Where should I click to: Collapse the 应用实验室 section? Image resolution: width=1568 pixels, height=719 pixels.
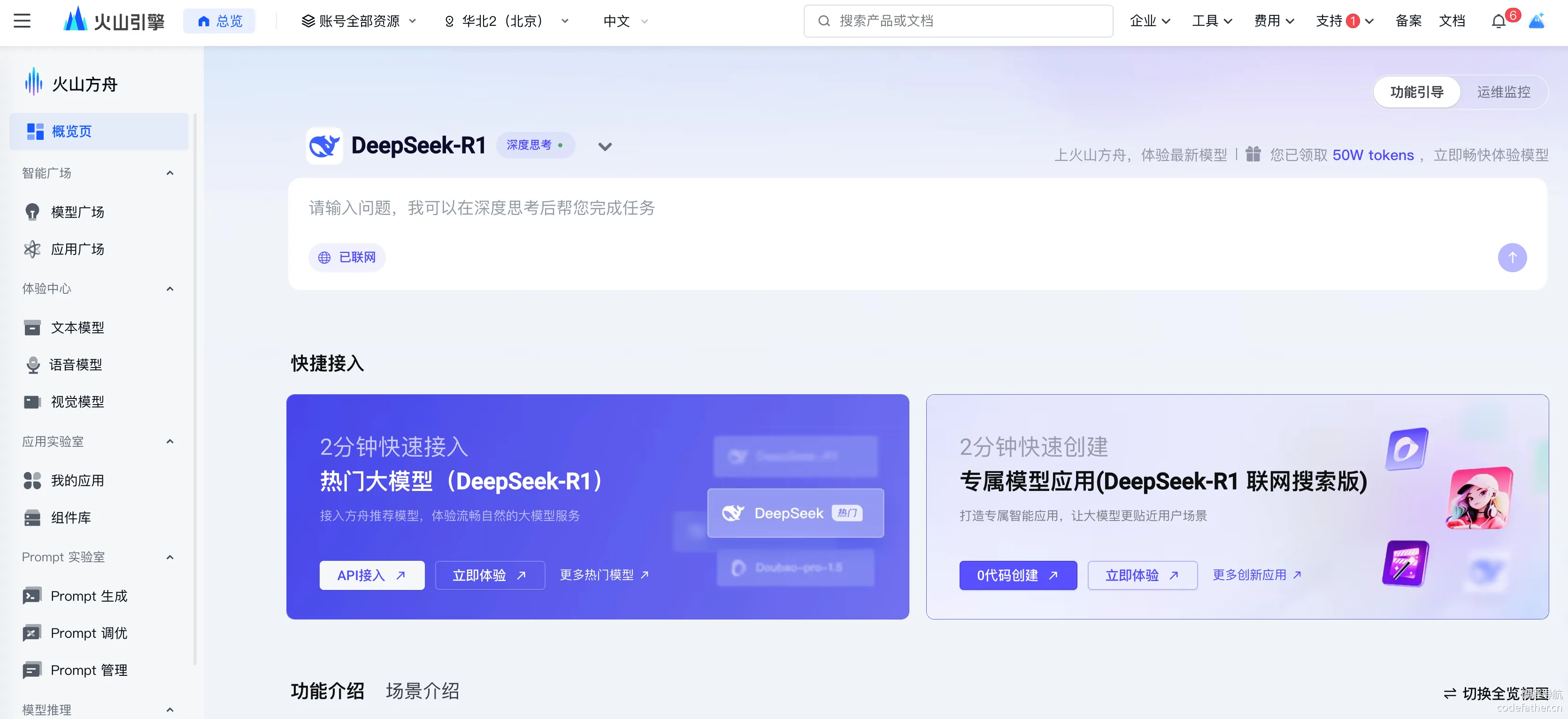pyautogui.click(x=170, y=442)
